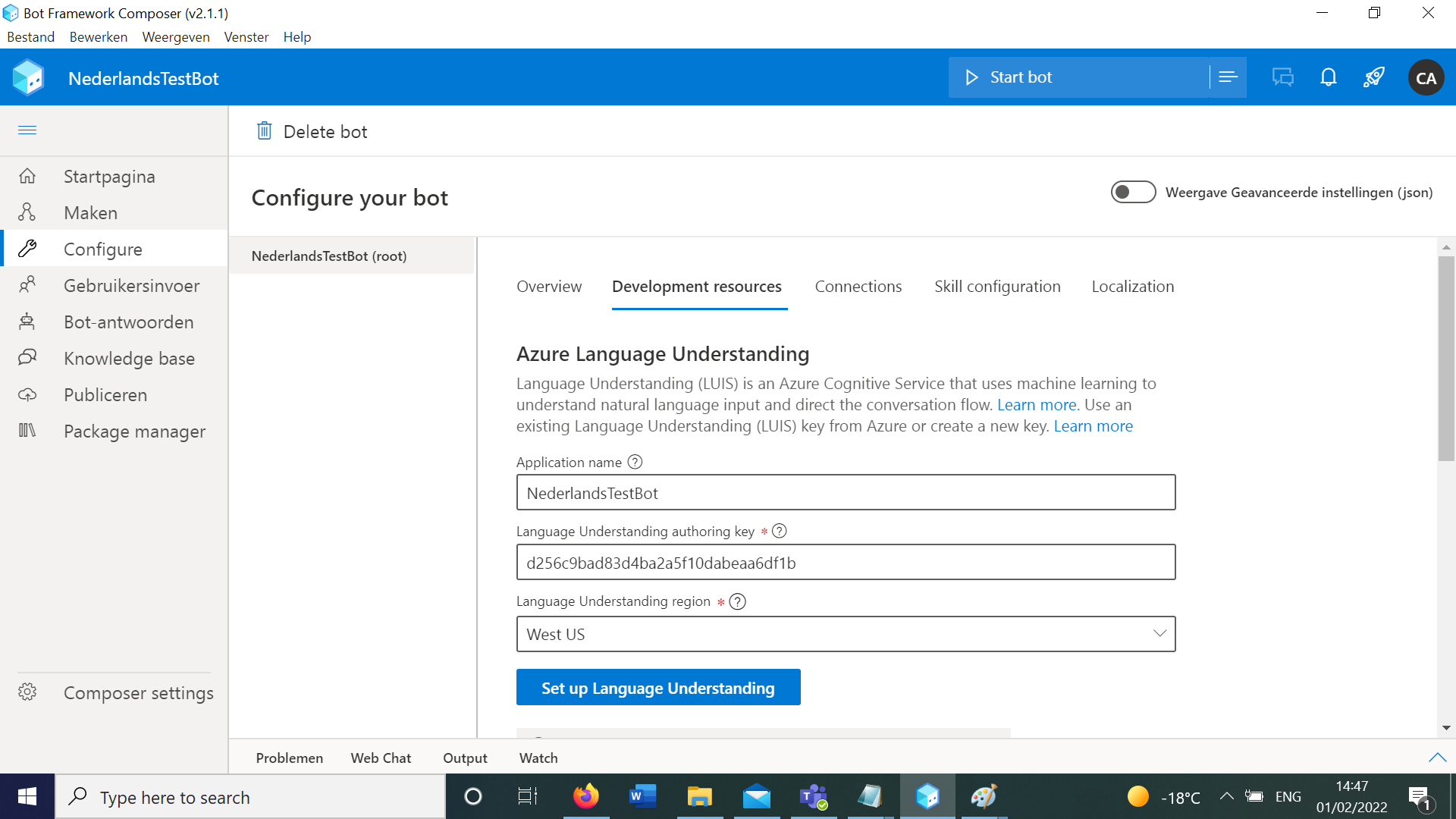Open the Knowledge base panel
Screen dimensions: 1456x819
(129, 358)
